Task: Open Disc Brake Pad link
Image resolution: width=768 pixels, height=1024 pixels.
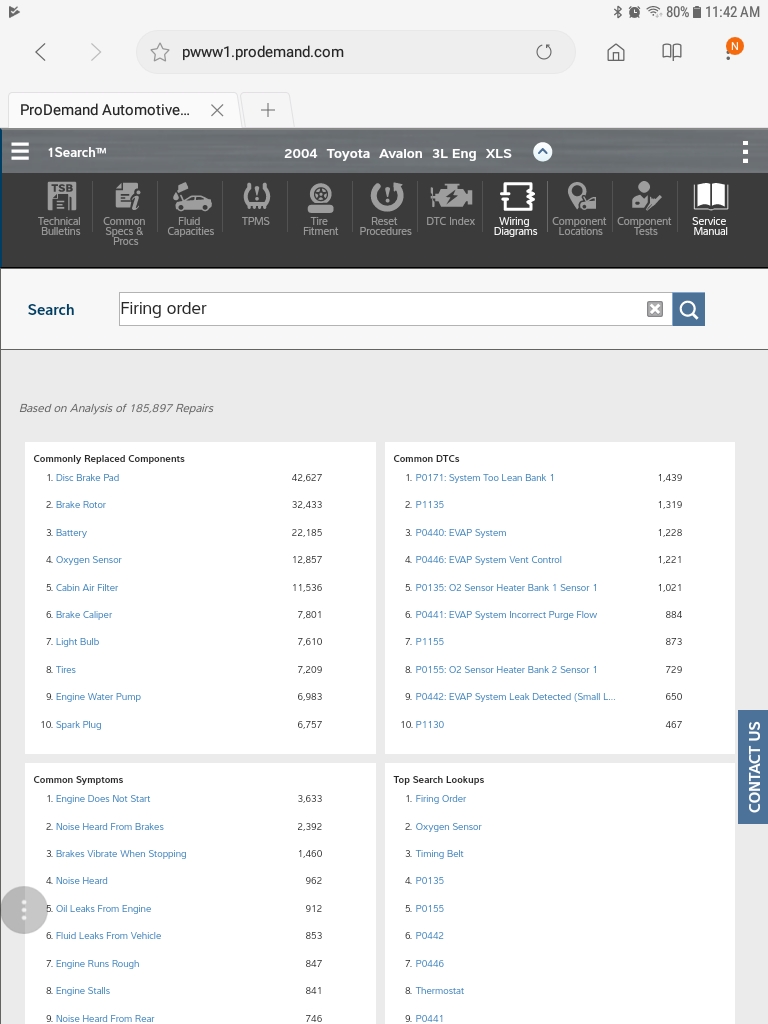Action: [x=88, y=478]
